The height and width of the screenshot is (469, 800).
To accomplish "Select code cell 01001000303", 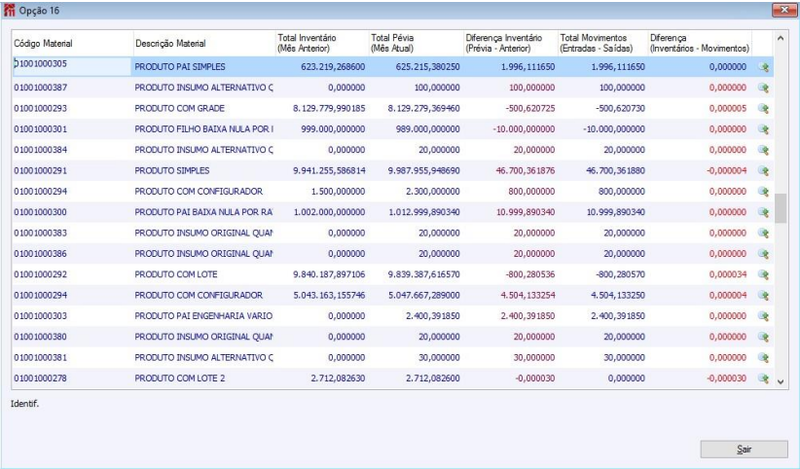I will point(72,316).
